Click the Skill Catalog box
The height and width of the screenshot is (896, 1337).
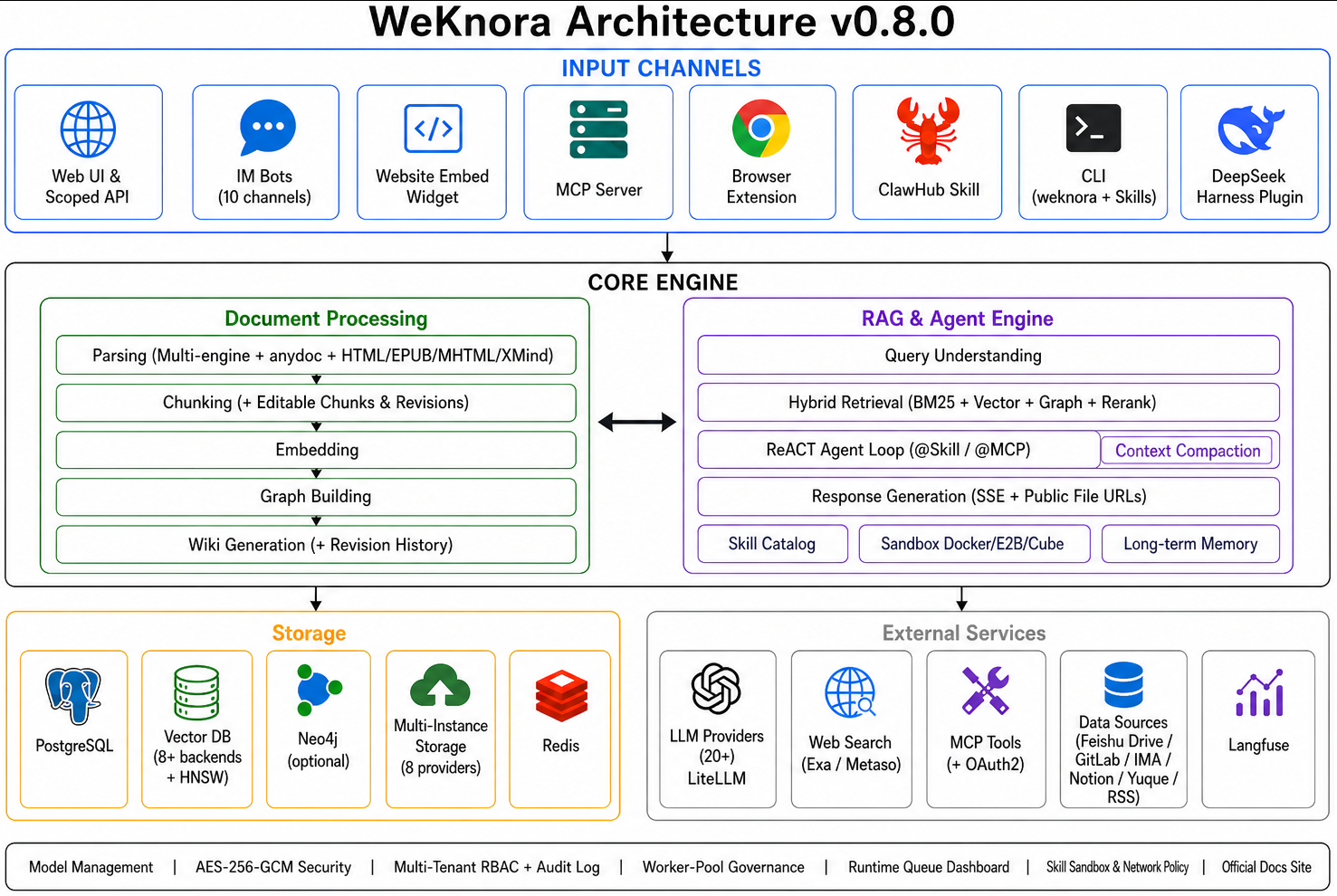click(x=773, y=544)
